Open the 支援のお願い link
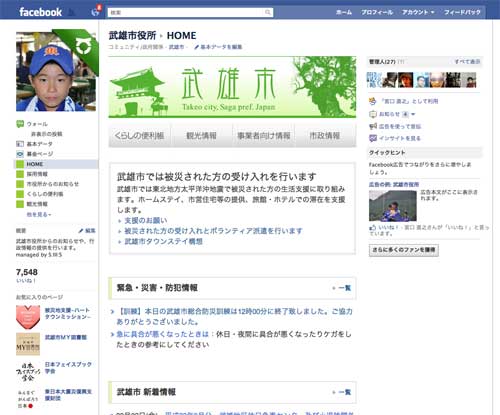This screenshot has width=500, height=415. (x=146, y=220)
